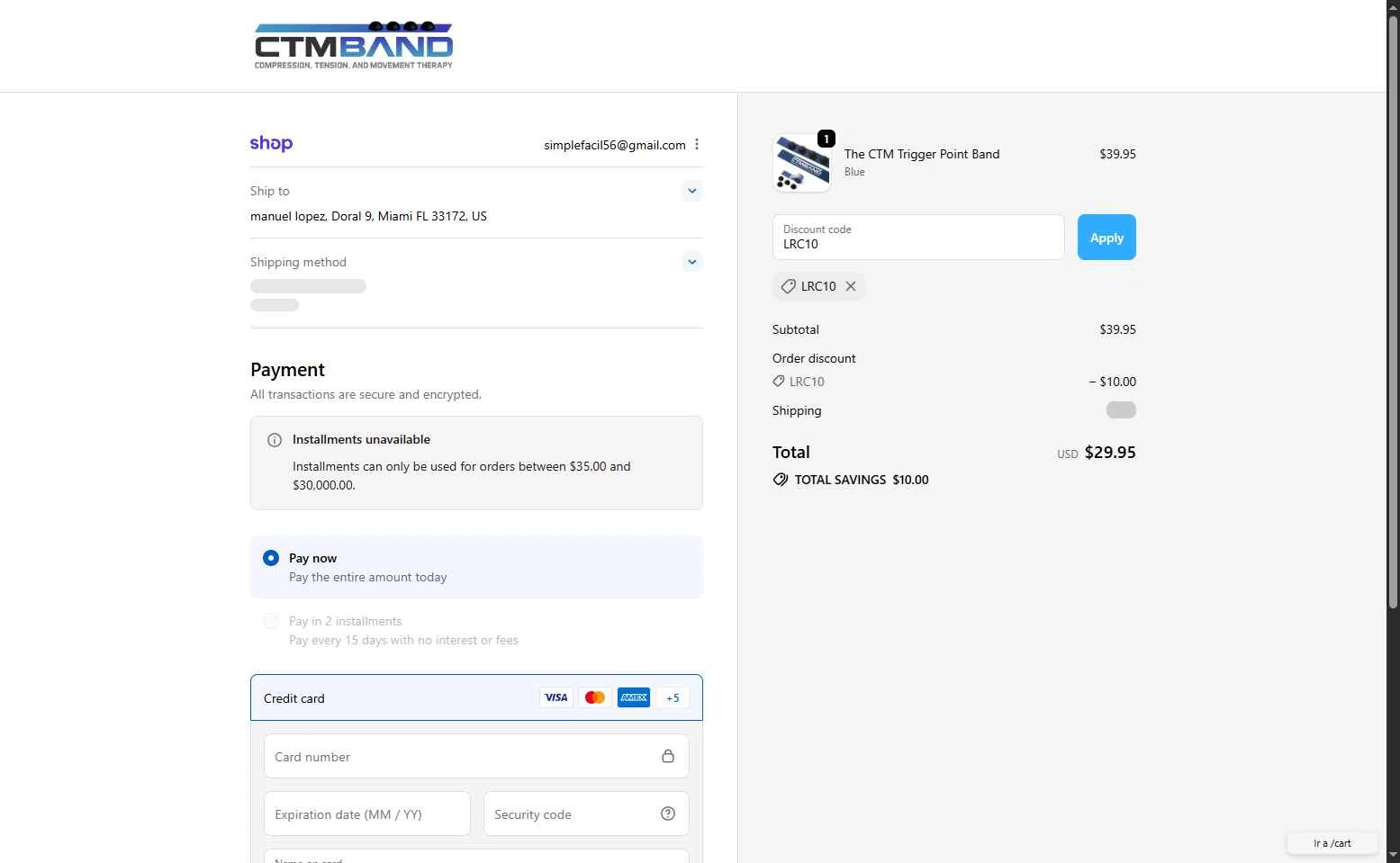The width and height of the screenshot is (1400, 863).
Task: Open the account options three-dot menu
Action: pyautogui.click(x=697, y=144)
